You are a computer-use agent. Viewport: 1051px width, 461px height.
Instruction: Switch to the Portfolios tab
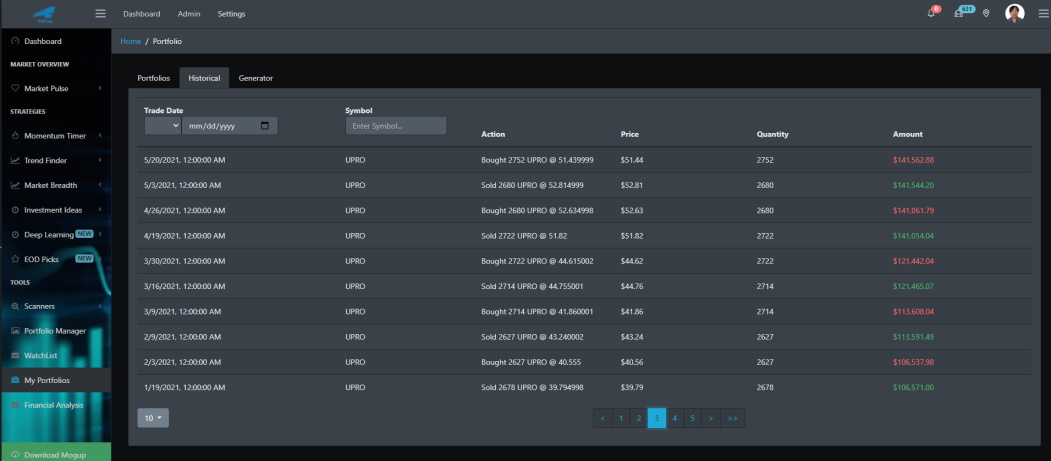tap(153, 78)
